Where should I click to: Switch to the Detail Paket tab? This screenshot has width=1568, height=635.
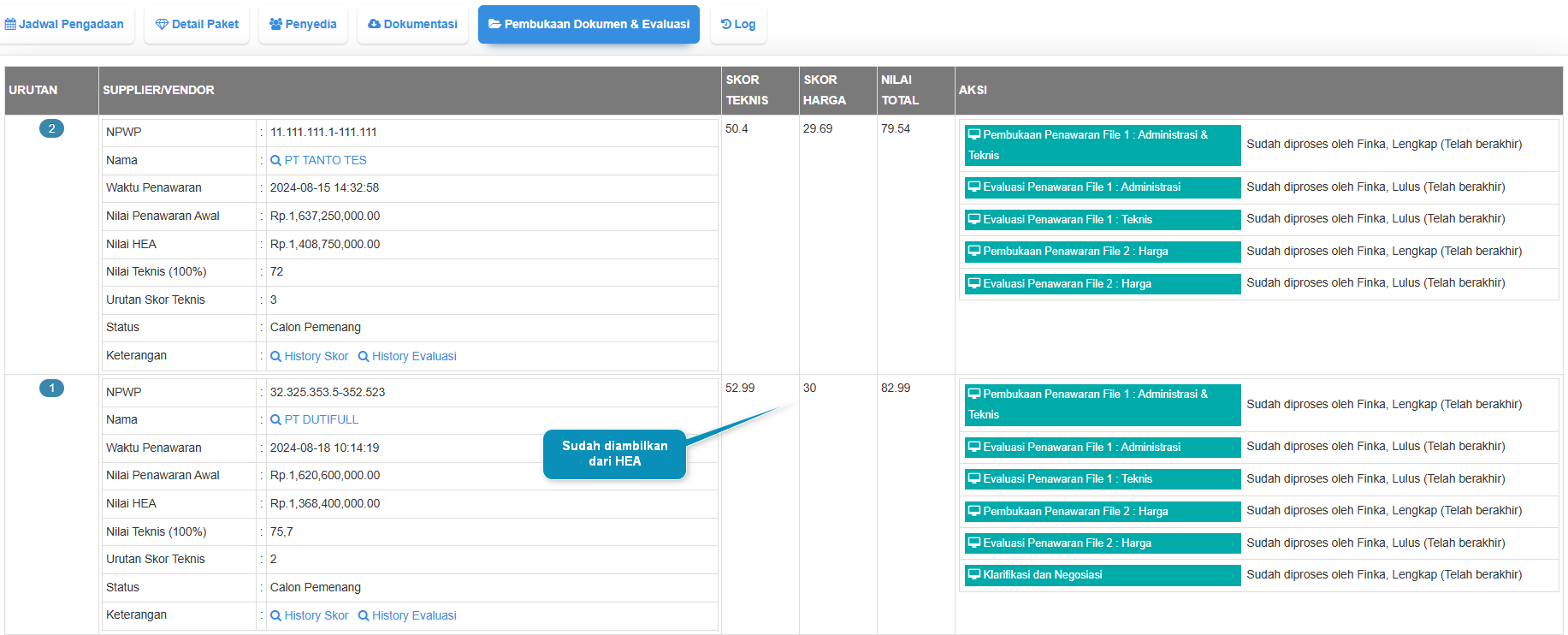(197, 24)
